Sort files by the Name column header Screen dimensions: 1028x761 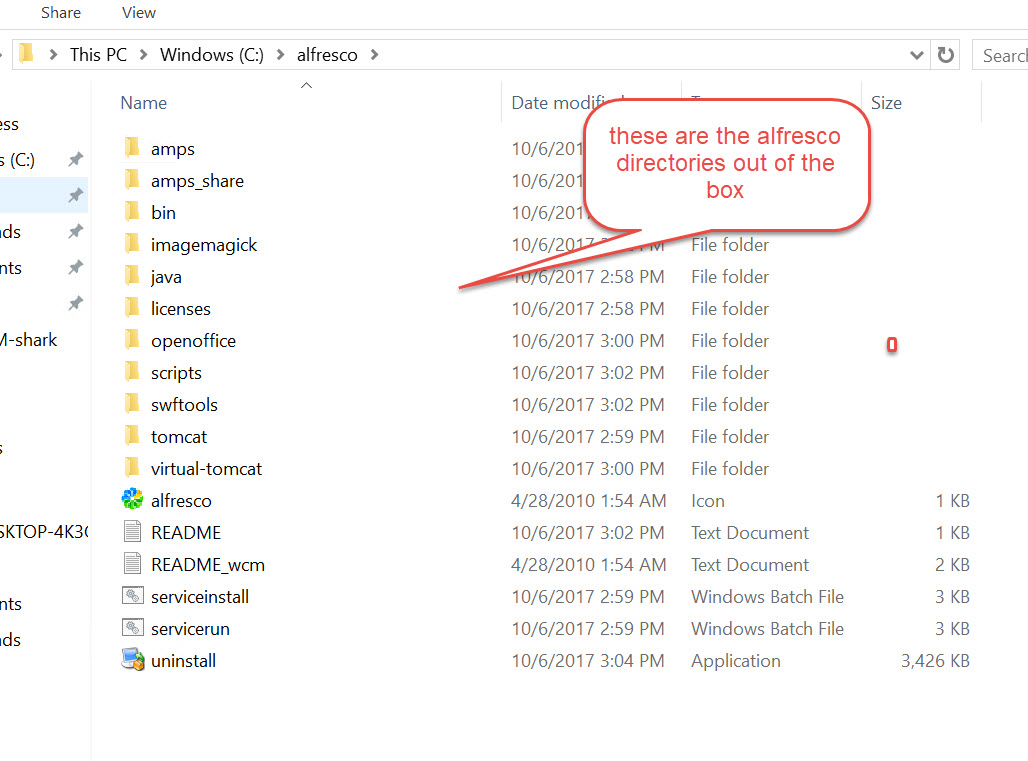tap(144, 103)
